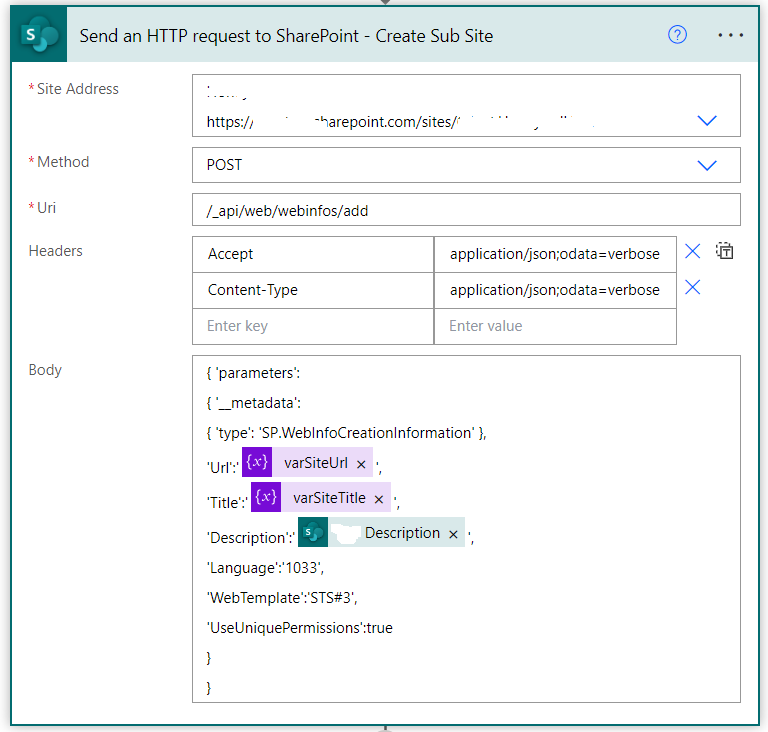Click the 'WebTemplate':'STS#3' body line

282,598
